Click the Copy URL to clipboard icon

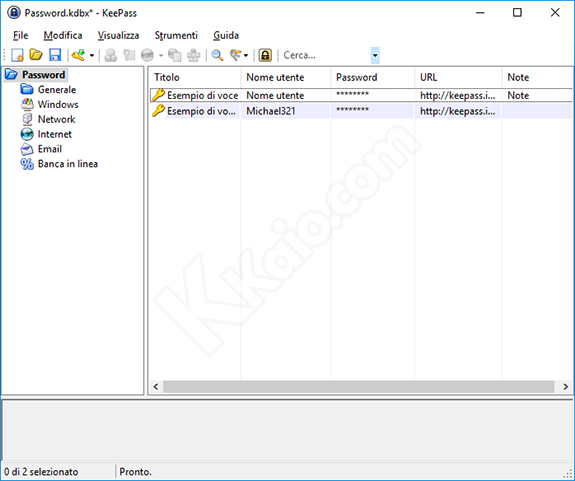pyautogui.click(x=175, y=55)
